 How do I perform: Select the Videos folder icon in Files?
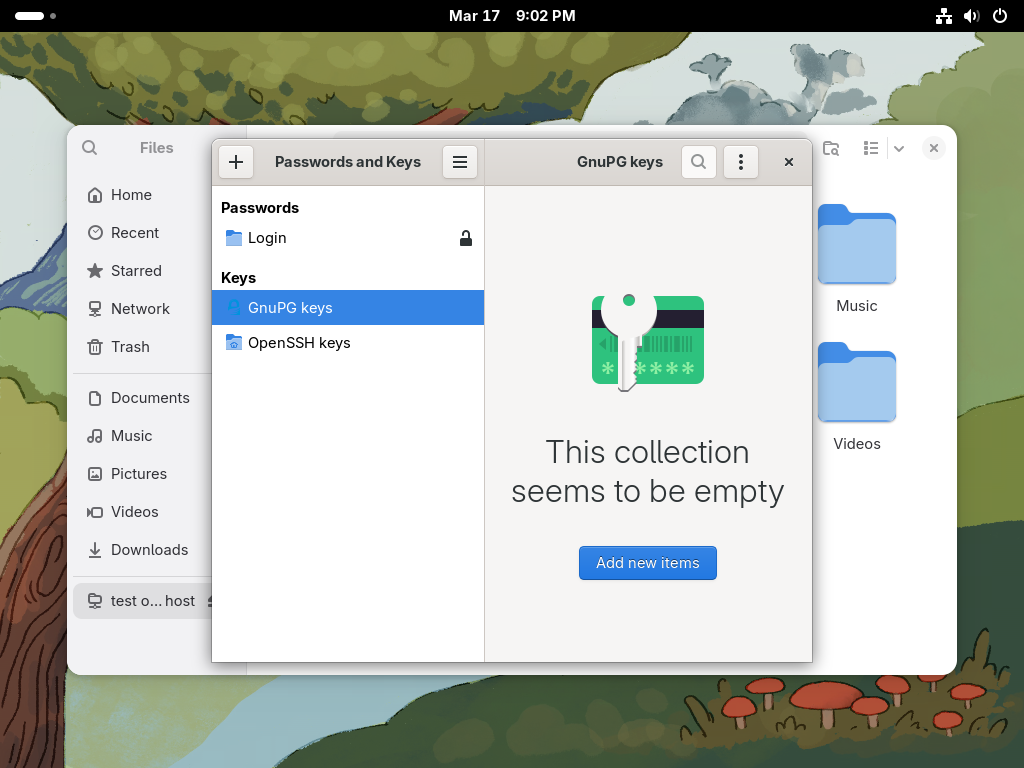pyautogui.click(x=857, y=382)
